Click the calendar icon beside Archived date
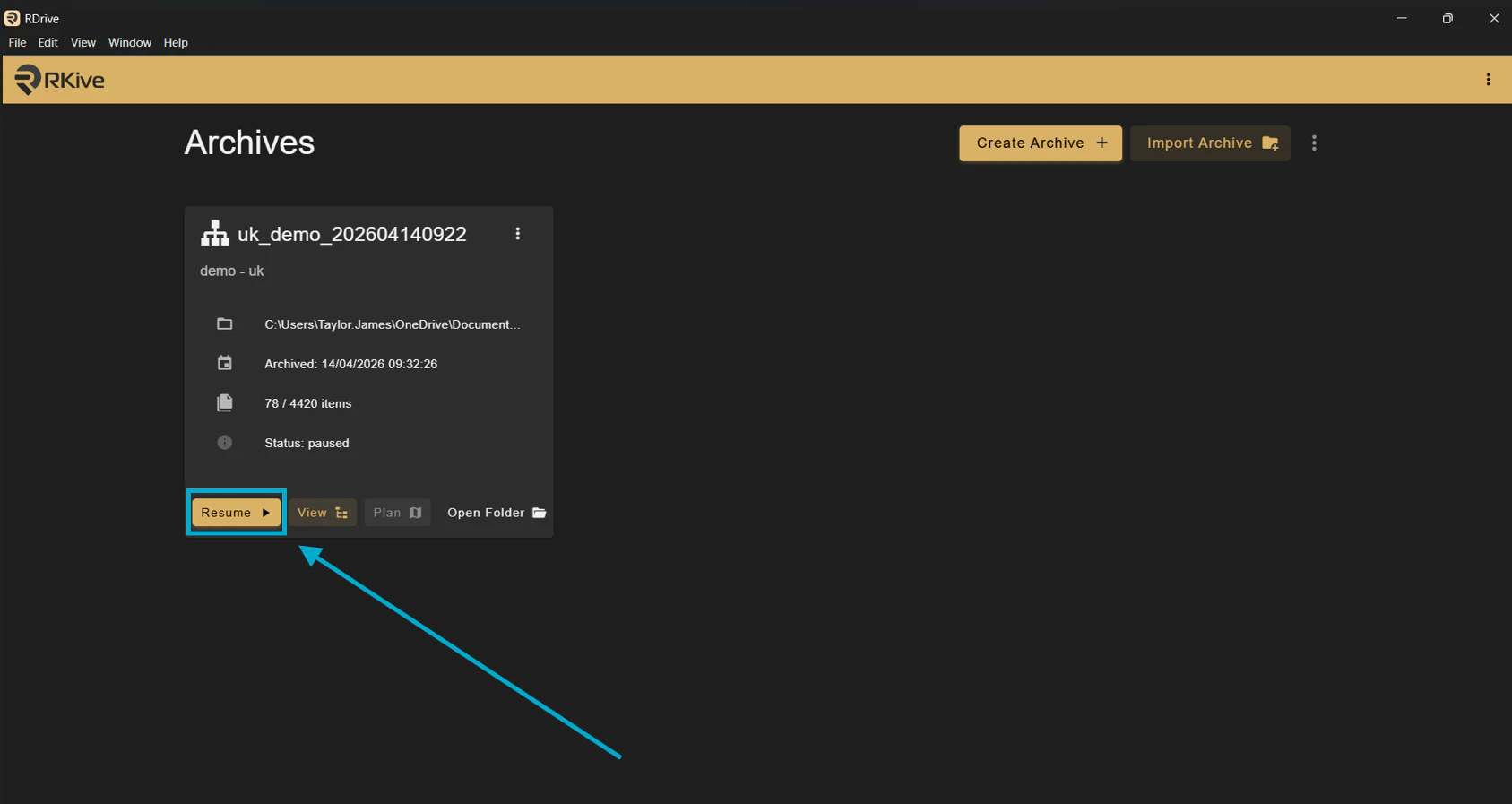Viewport: 1512px width, 804px height. click(x=225, y=363)
